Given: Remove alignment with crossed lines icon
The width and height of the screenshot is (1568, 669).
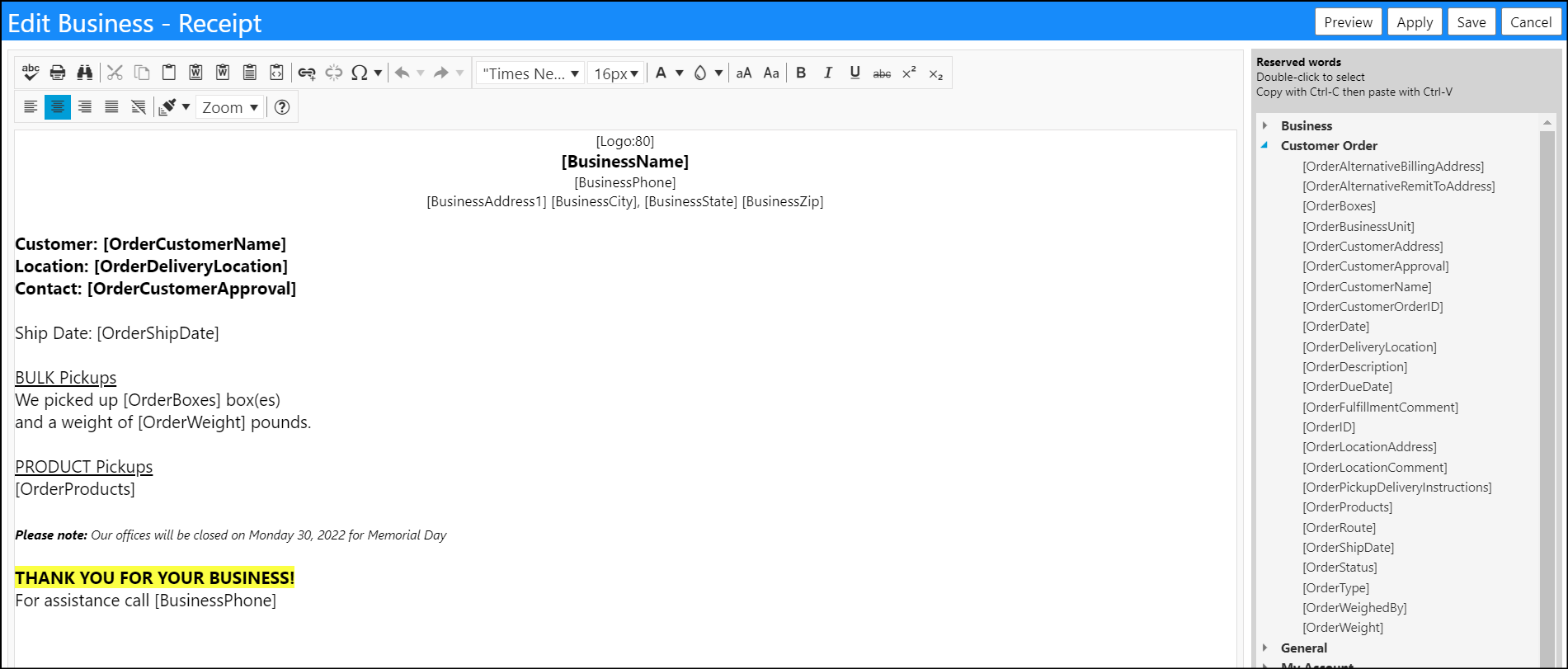Looking at the screenshot, I should [x=139, y=107].
